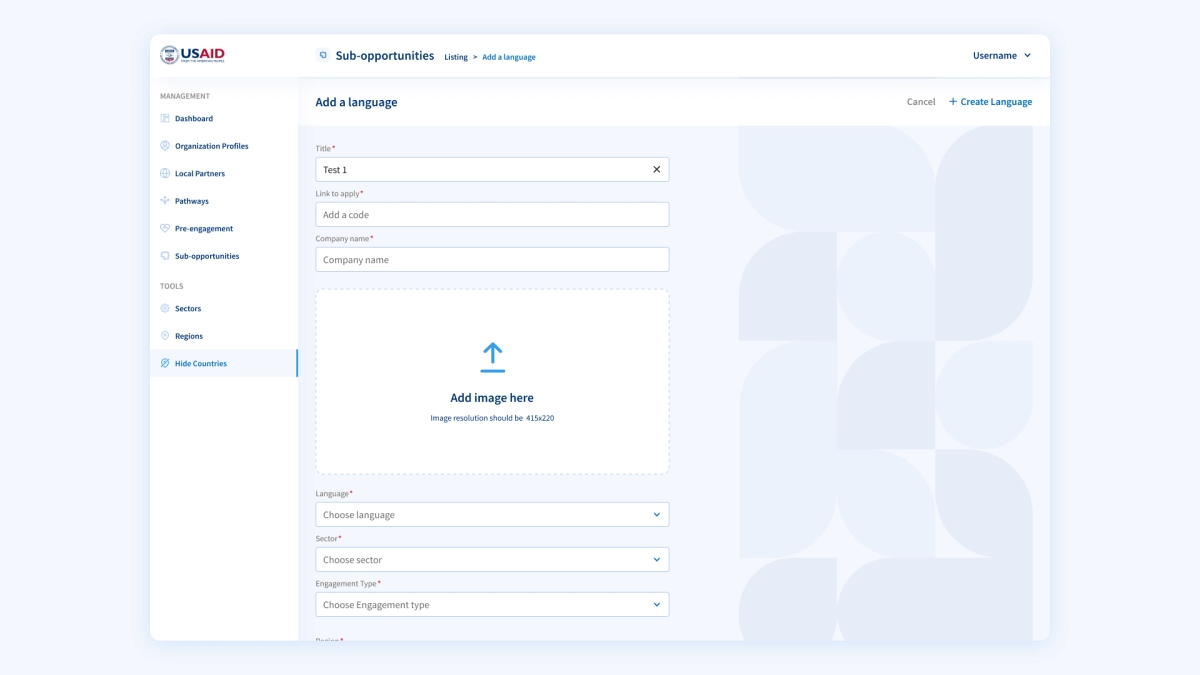The image size is (1200, 675).
Task: Click Cancel to discard the form
Action: point(920,102)
